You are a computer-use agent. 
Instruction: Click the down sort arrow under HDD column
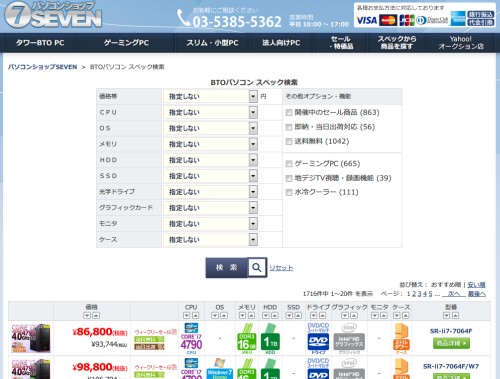[x=266, y=315]
